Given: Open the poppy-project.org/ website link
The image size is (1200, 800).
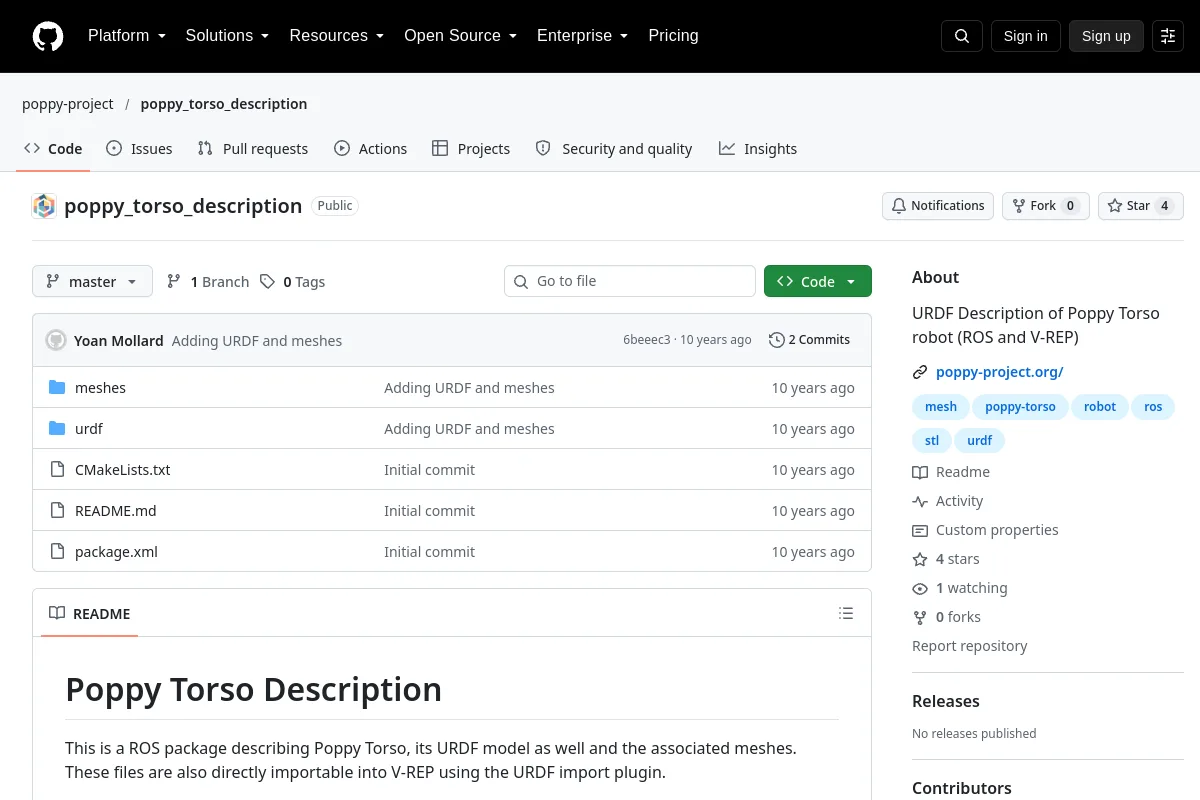Looking at the screenshot, I should click(x=999, y=372).
